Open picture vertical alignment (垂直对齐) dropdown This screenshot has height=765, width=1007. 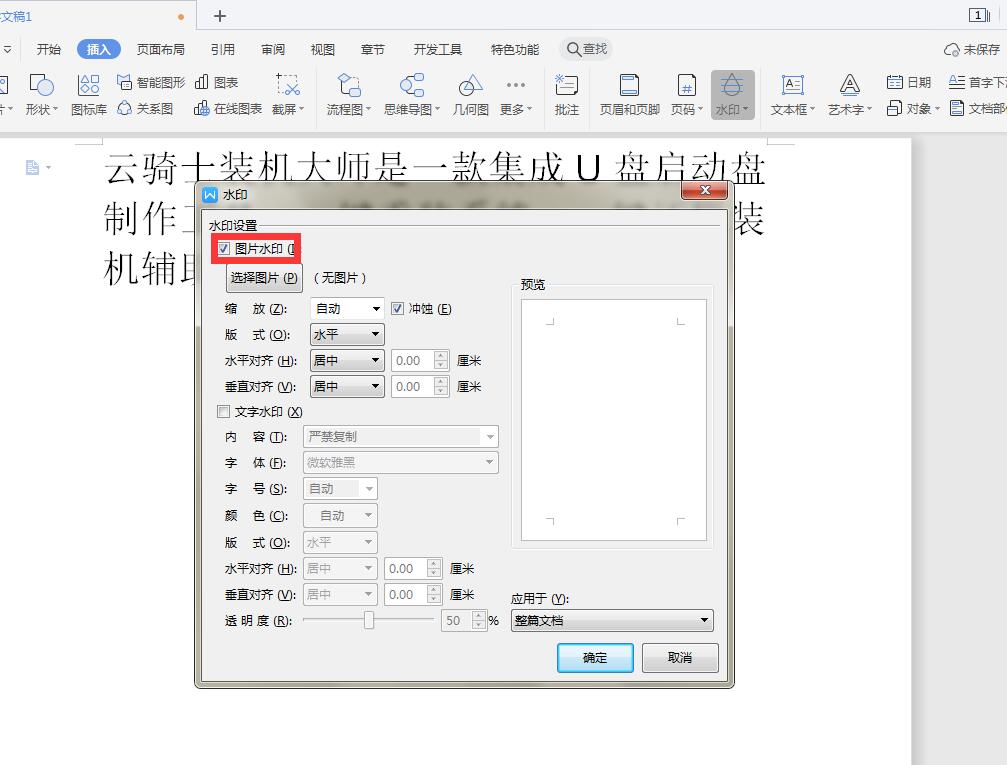[347, 387]
